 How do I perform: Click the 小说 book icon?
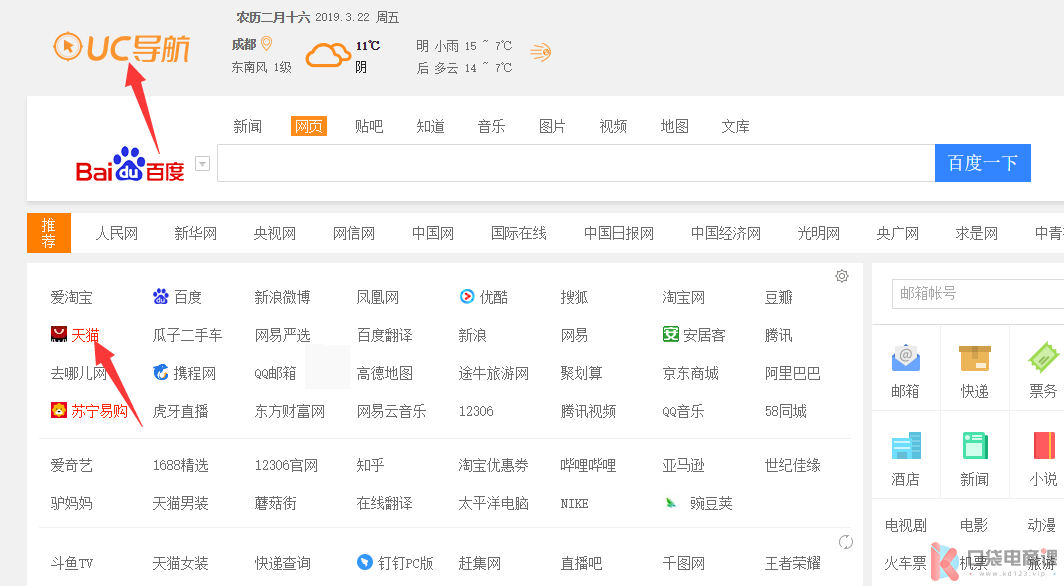(1043, 446)
